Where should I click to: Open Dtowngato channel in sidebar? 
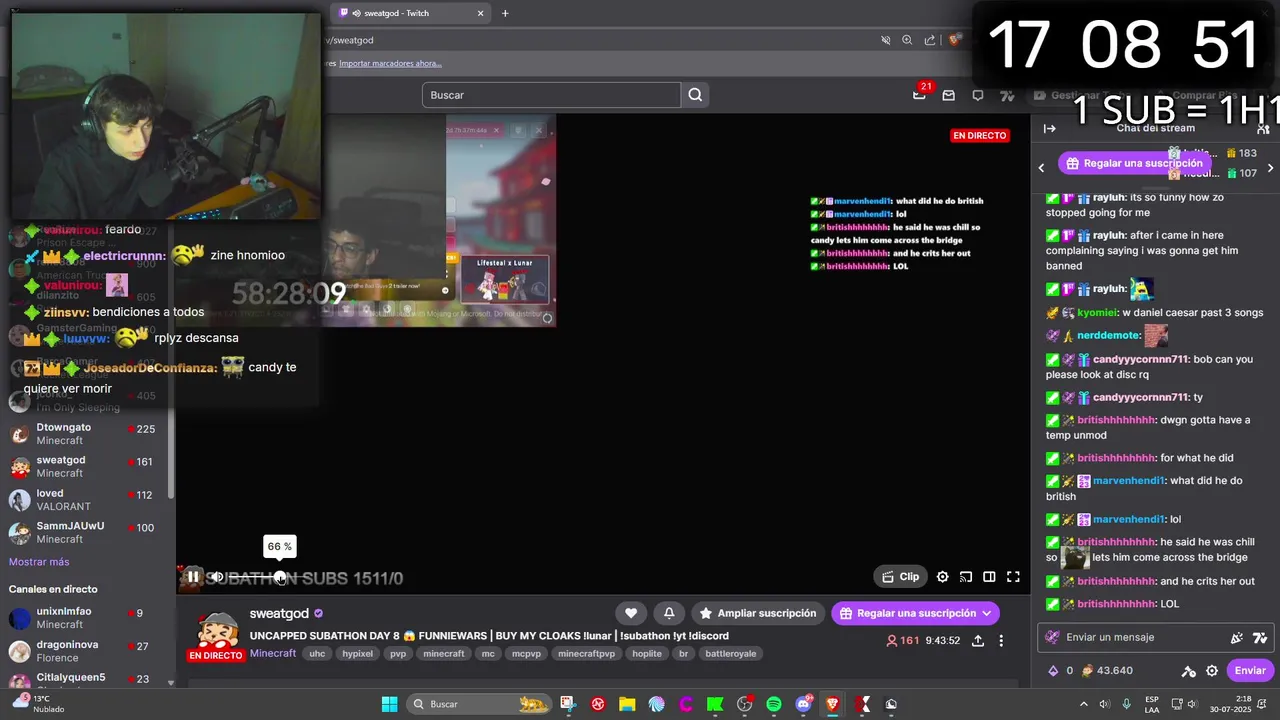click(86, 434)
